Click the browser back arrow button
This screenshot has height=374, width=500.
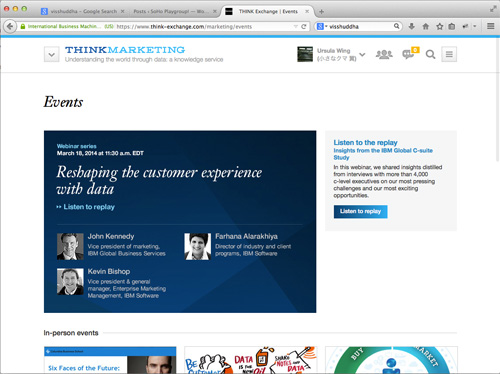[x=10, y=26]
